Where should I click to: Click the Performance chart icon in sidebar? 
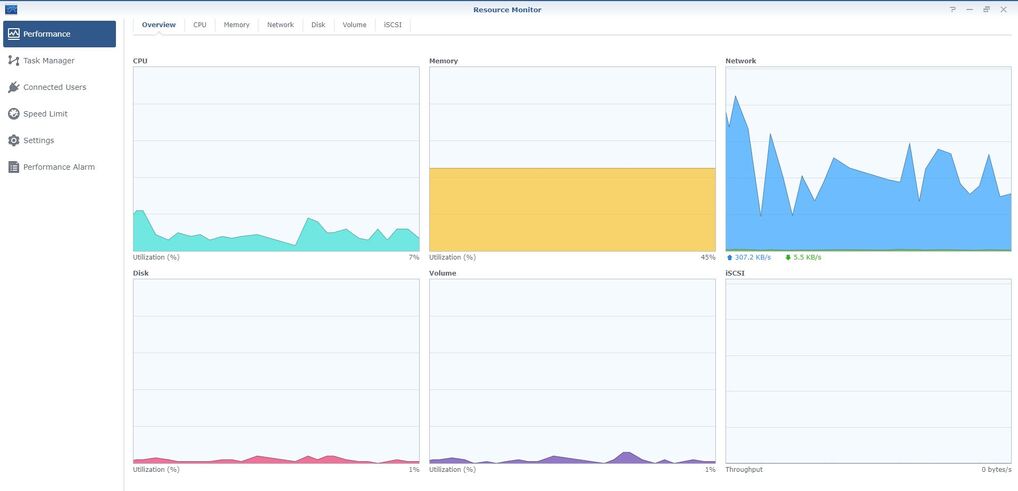coord(14,34)
